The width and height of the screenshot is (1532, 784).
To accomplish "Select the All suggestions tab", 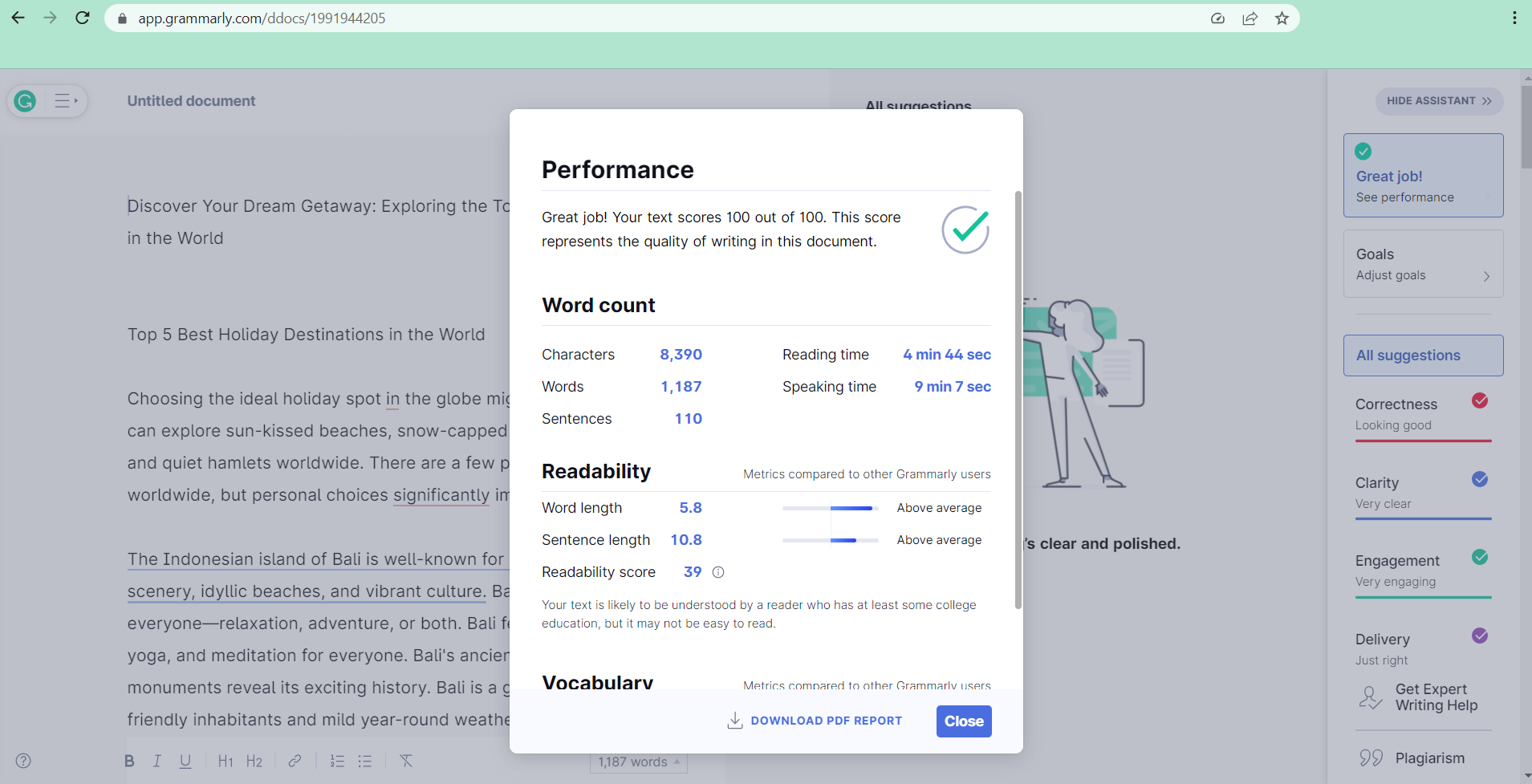I will point(1424,355).
